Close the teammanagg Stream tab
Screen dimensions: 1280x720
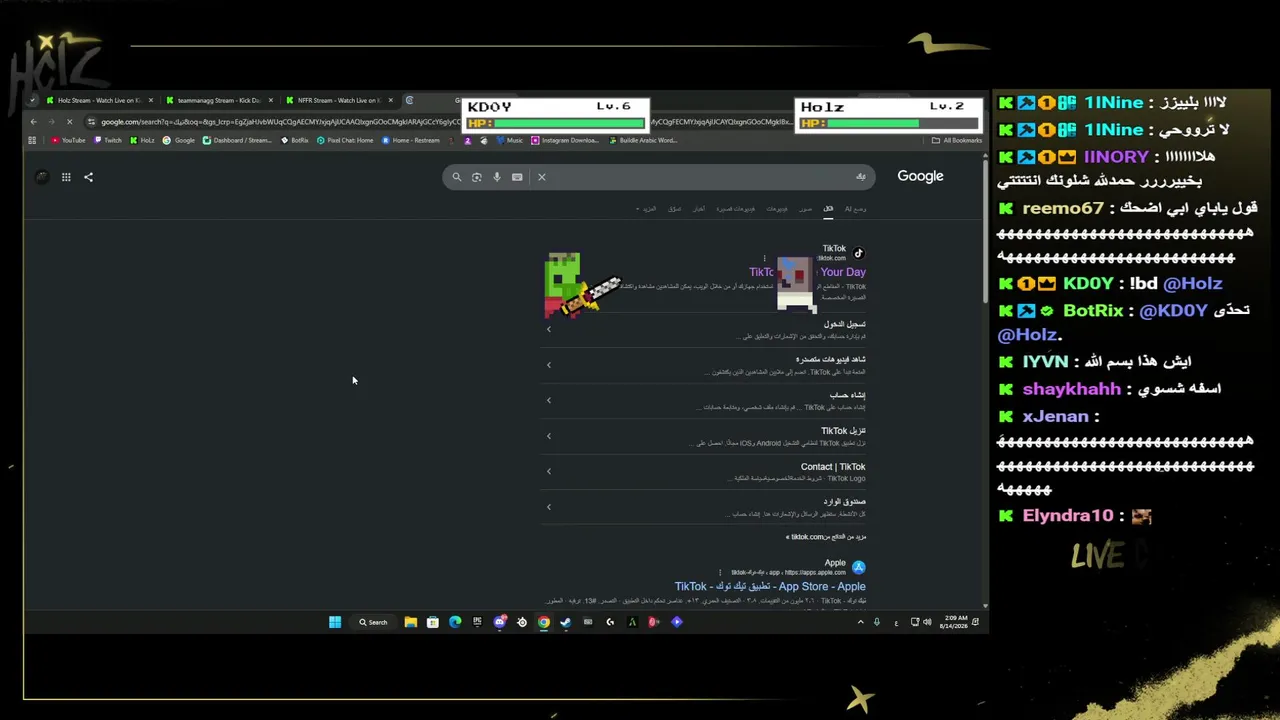pyautogui.click(x=271, y=100)
